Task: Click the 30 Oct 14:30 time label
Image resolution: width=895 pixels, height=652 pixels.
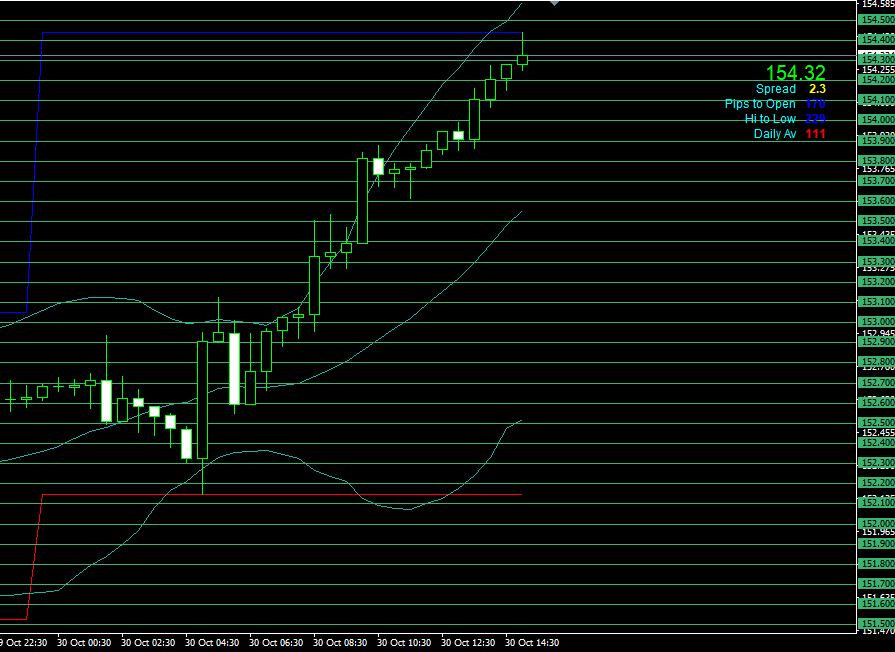Action: tap(533, 643)
